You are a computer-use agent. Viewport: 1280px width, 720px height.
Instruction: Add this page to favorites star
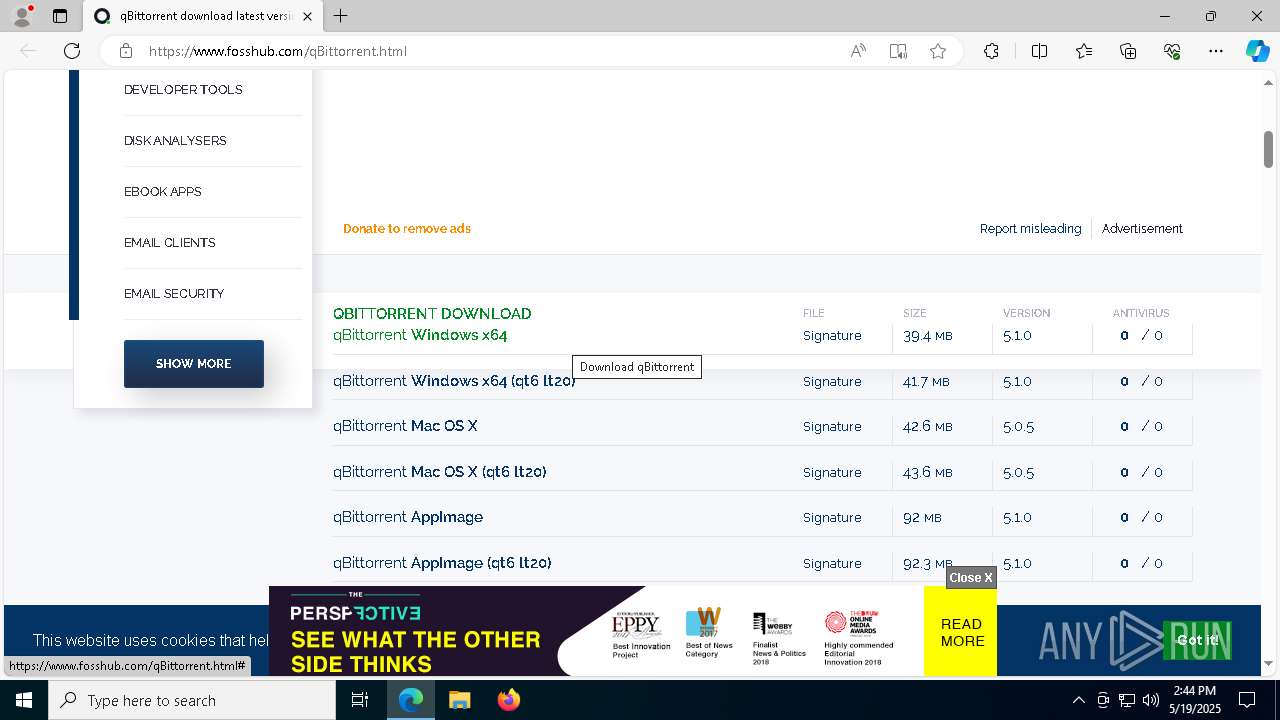pos(938,51)
